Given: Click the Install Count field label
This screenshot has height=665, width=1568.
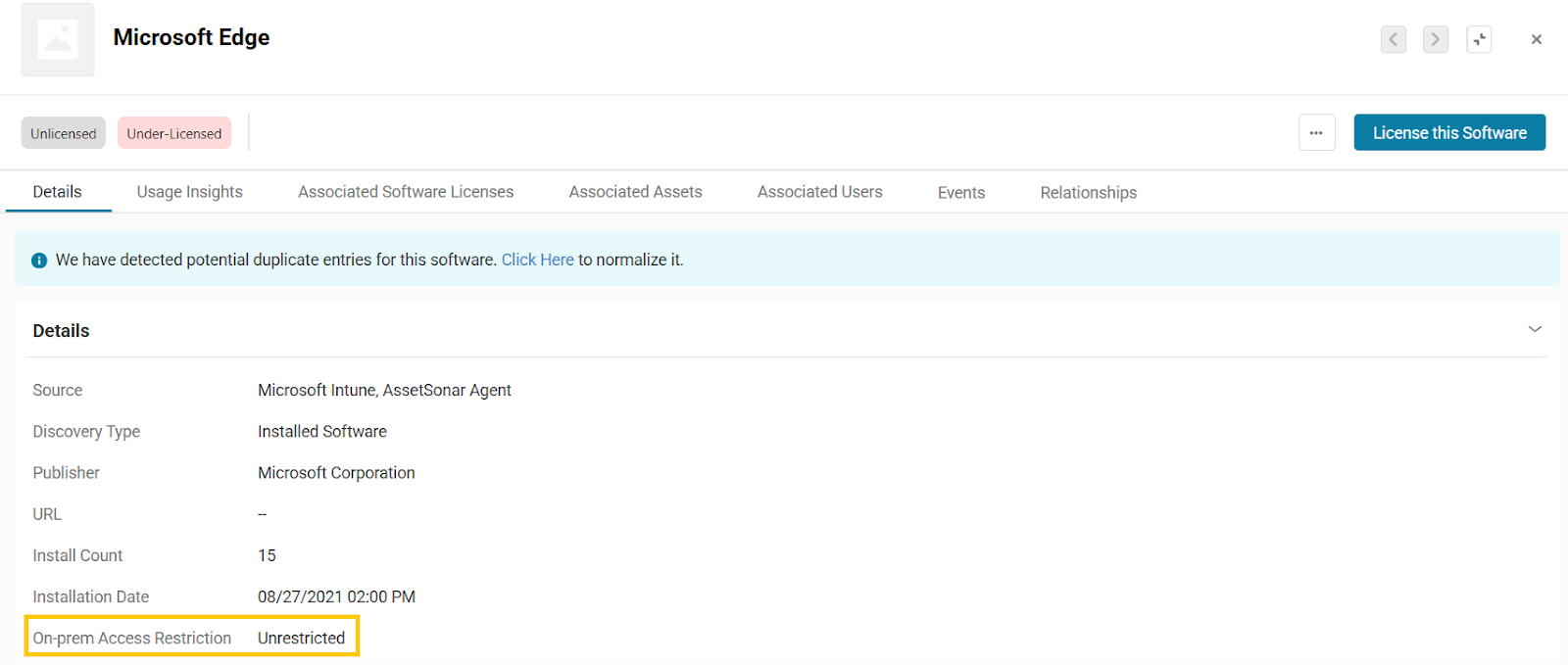Looking at the screenshot, I should tap(77, 555).
